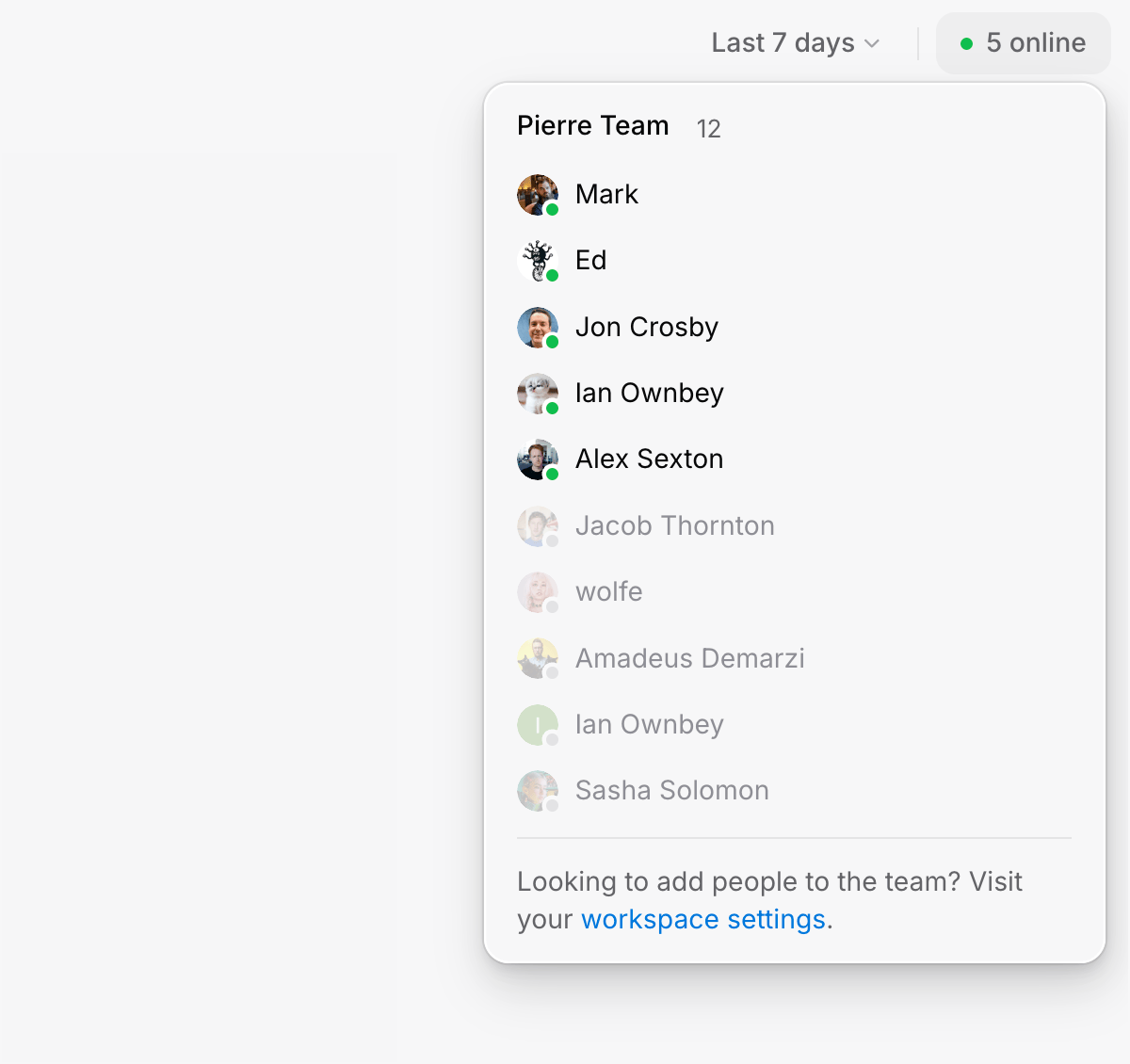Click Sasha Solomon's name
Image resolution: width=1130 pixels, height=1064 pixels.
(x=672, y=791)
